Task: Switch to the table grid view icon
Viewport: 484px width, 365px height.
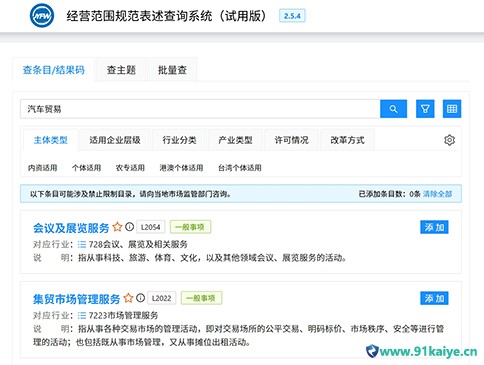Action: coord(452,109)
